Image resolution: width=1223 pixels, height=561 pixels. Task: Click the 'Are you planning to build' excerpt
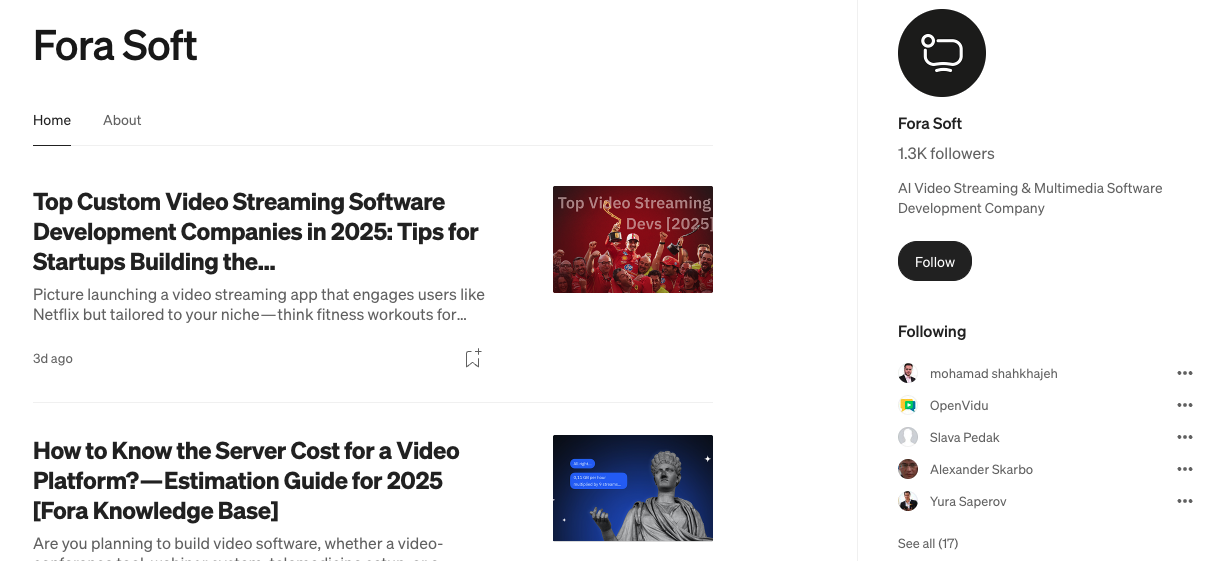[238, 548]
